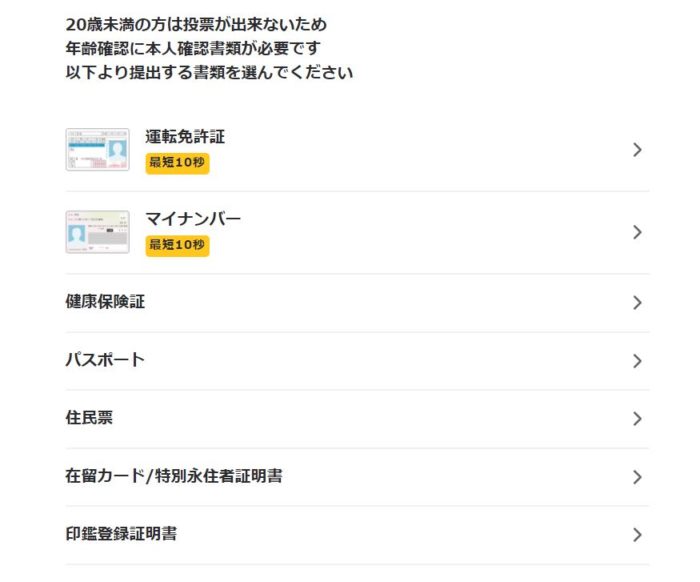The width and height of the screenshot is (700, 582).
Task: Click the portrait photo on the license thumbnail
Action: (x=118, y=152)
